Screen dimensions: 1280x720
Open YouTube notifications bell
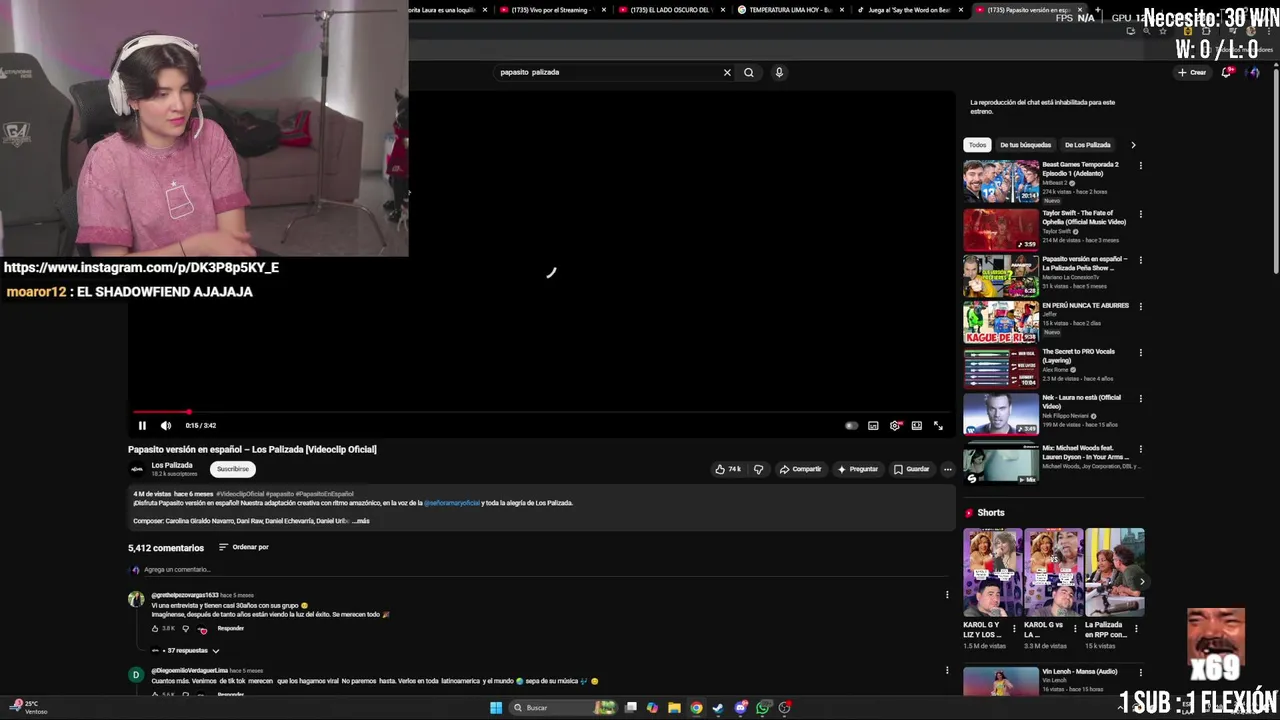coord(1226,72)
